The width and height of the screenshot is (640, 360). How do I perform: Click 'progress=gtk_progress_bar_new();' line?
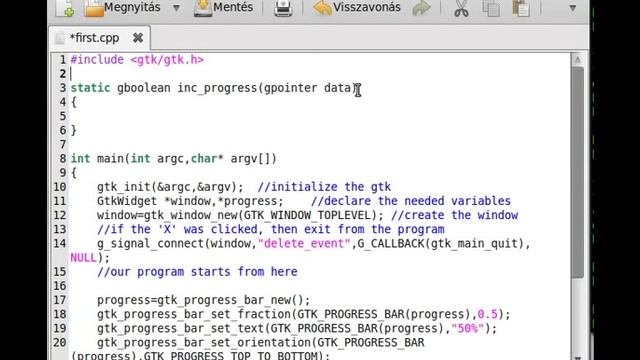coord(203,300)
